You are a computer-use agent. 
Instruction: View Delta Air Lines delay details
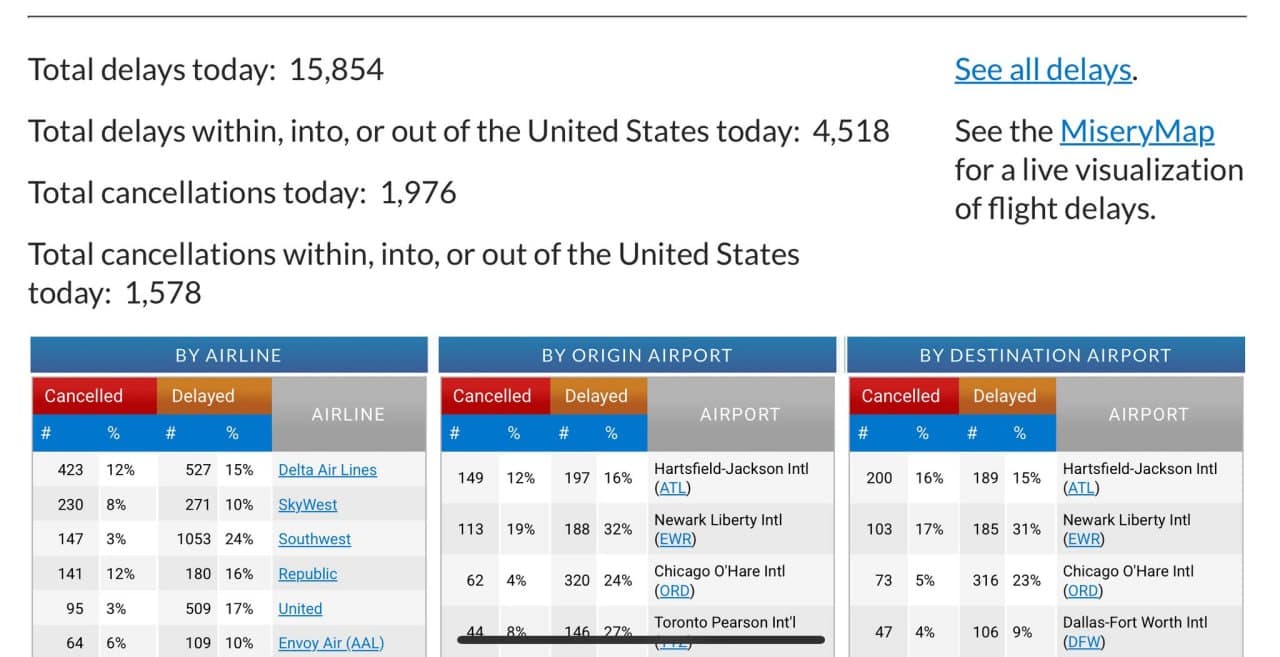327,470
